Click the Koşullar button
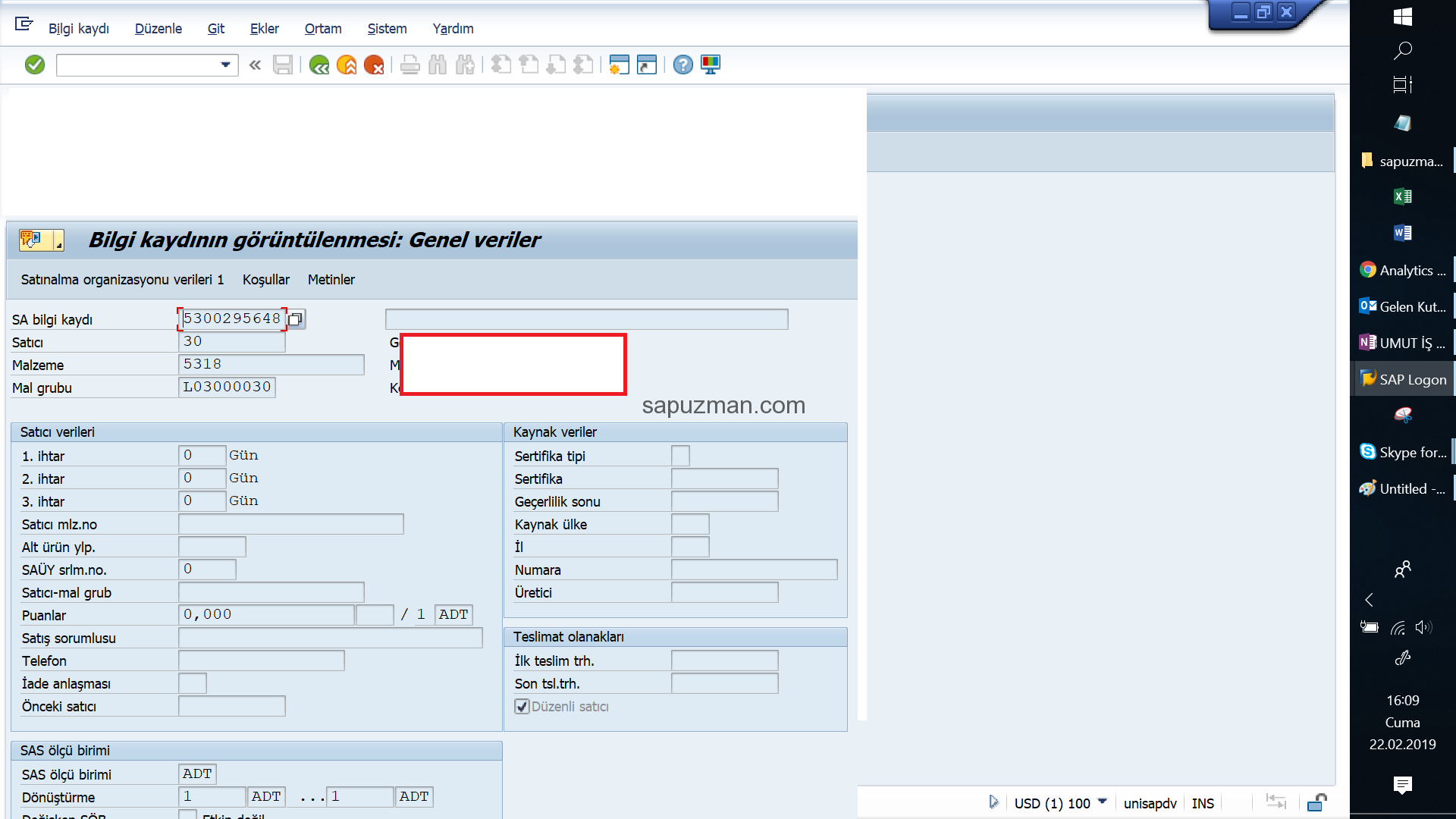 pyautogui.click(x=265, y=279)
